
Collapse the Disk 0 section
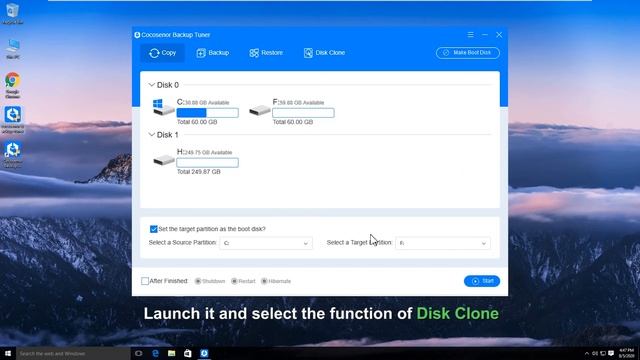coord(151,85)
